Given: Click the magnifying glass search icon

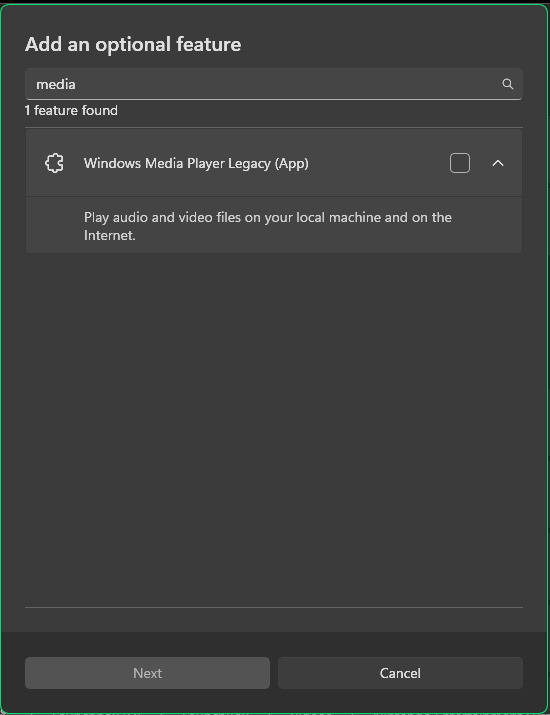Looking at the screenshot, I should (508, 84).
